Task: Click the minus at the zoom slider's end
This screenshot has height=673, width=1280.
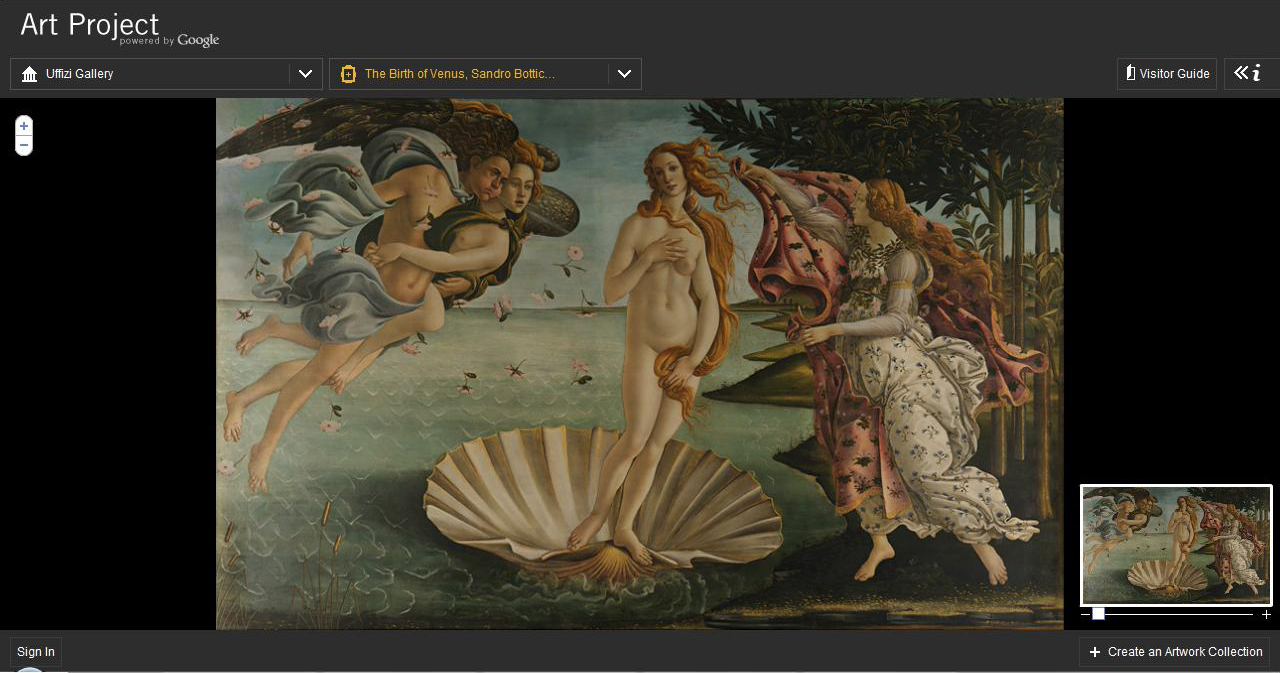Action: pyautogui.click(x=1085, y=614)
